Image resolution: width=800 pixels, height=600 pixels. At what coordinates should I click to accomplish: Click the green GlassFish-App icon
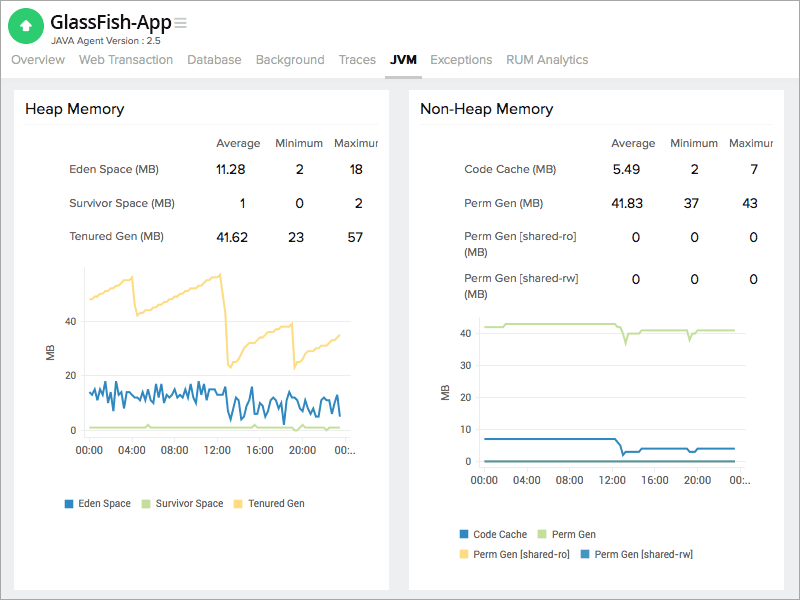pyautogui.click(x=25, y=26)
